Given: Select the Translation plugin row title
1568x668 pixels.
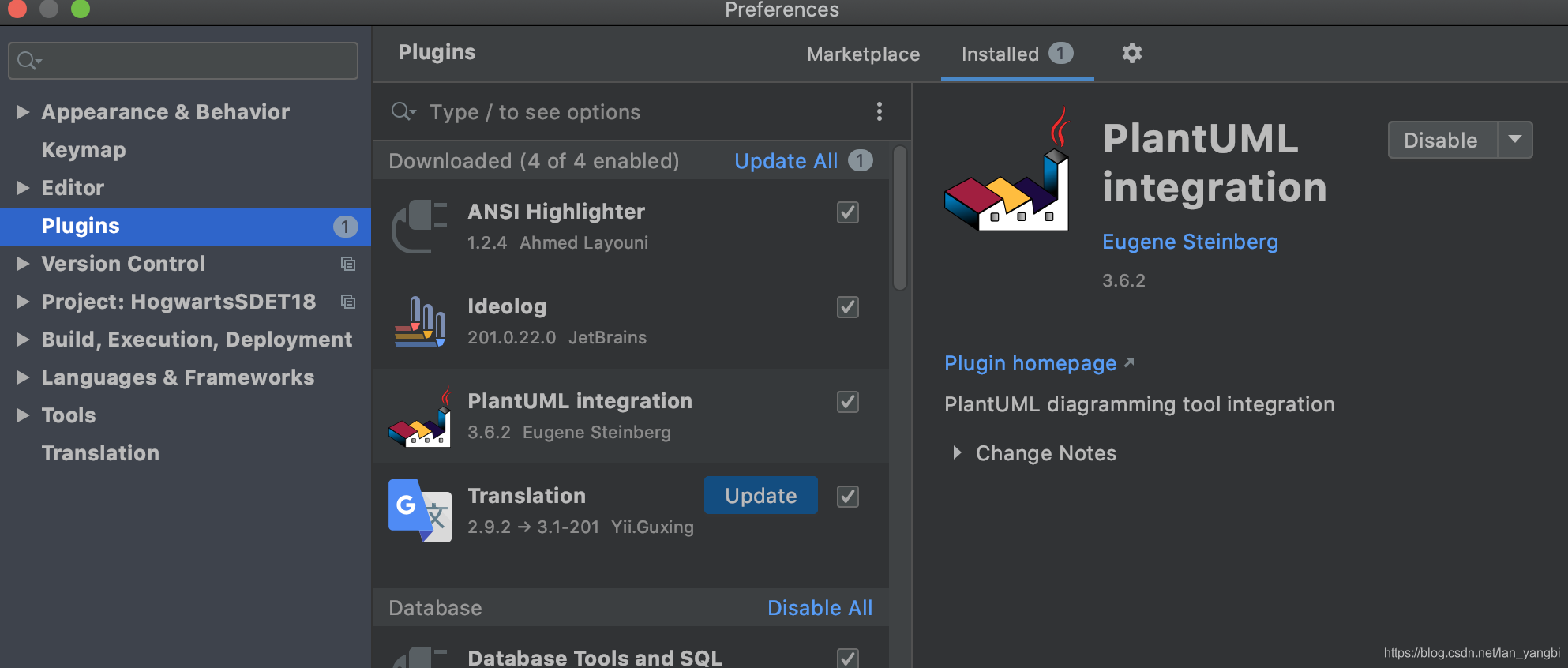Looking at the screenshot, I should point(527,495).
